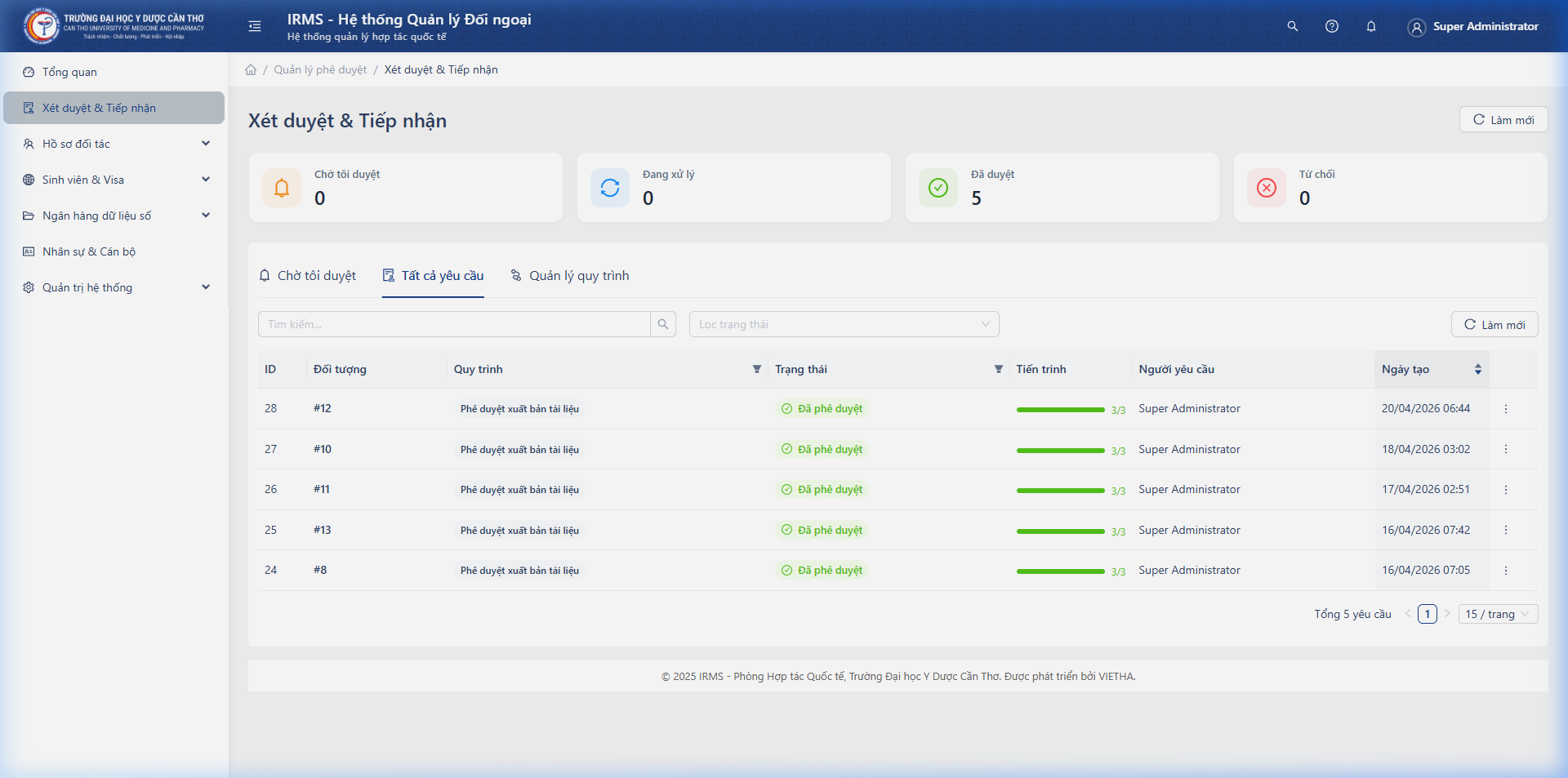Focus the Tìm kiếm search input field

(x=454, y=324)
